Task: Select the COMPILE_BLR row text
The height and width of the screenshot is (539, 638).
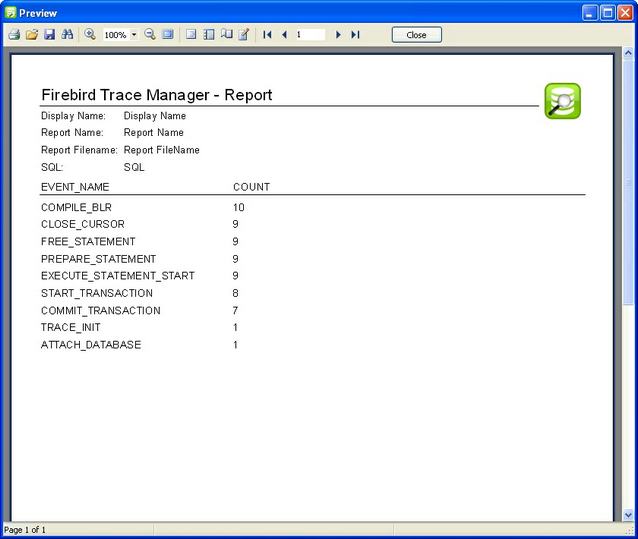Action: point(76,207)
